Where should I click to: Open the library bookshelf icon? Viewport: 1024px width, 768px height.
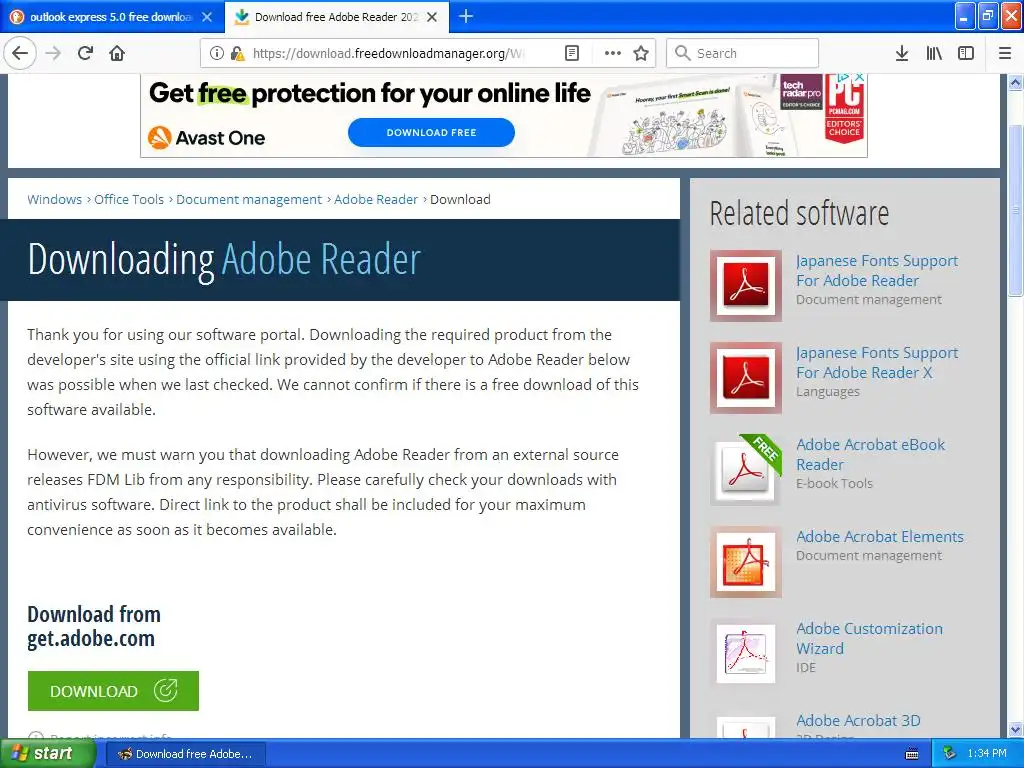934,53
